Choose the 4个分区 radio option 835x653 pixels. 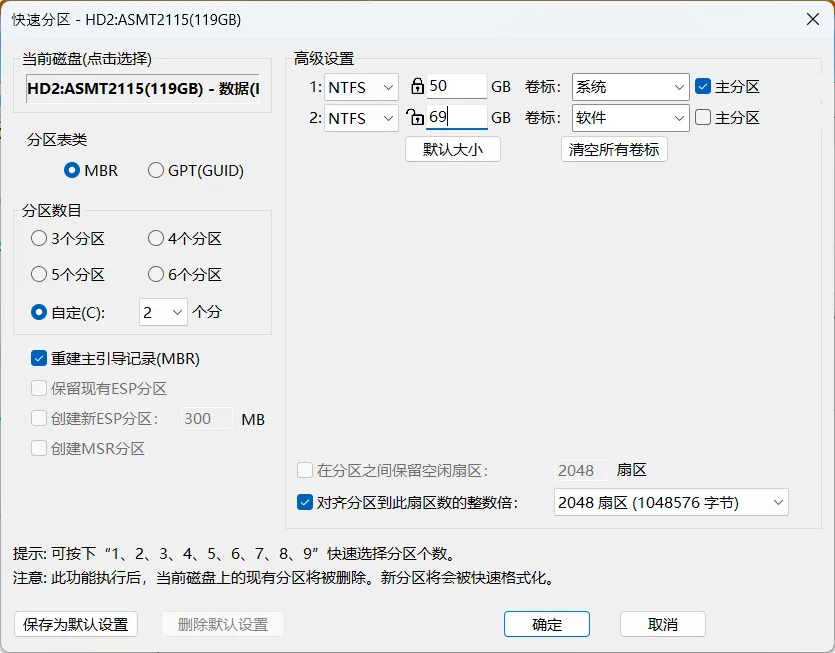point(185,238)
